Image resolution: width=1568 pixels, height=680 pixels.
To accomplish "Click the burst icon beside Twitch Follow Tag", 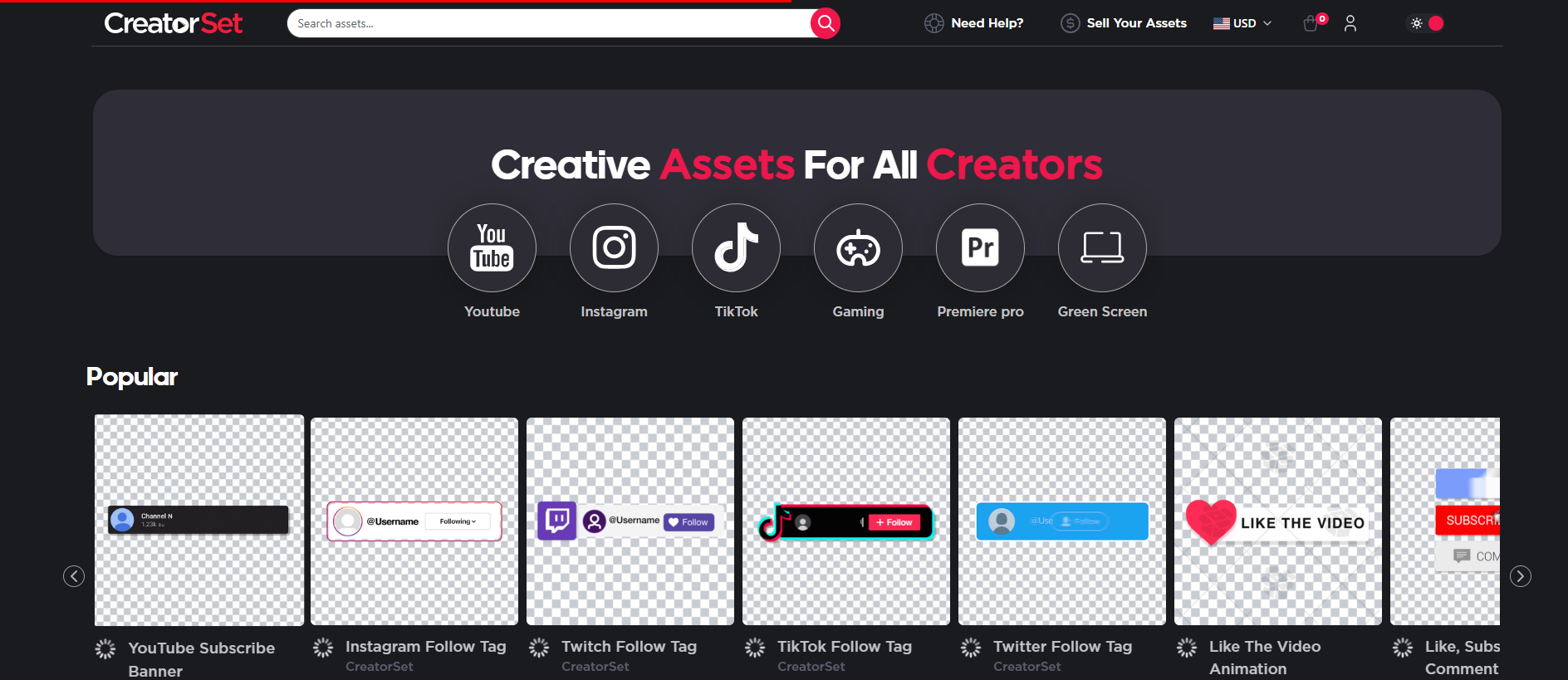I will point(539,647).
